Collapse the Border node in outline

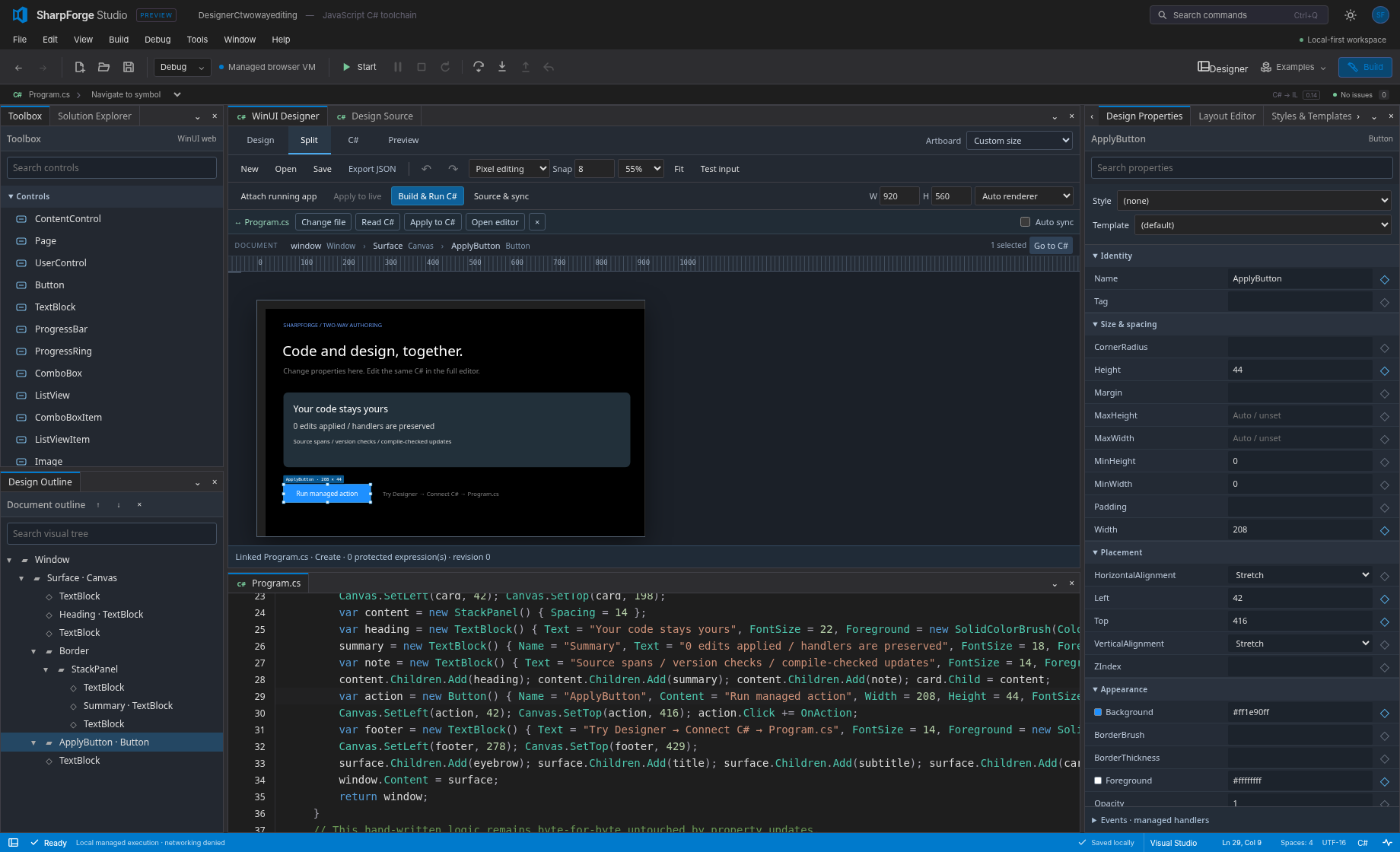[33, 651]
